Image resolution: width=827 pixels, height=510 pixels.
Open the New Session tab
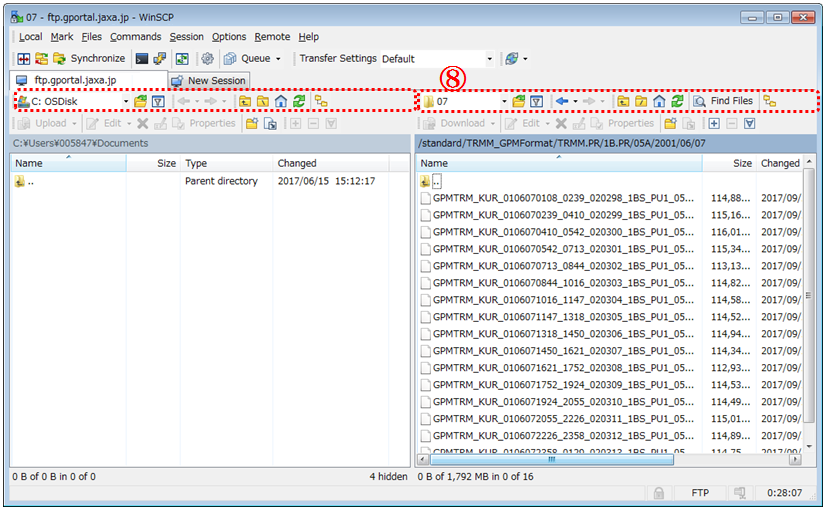[x=209, y=81]
